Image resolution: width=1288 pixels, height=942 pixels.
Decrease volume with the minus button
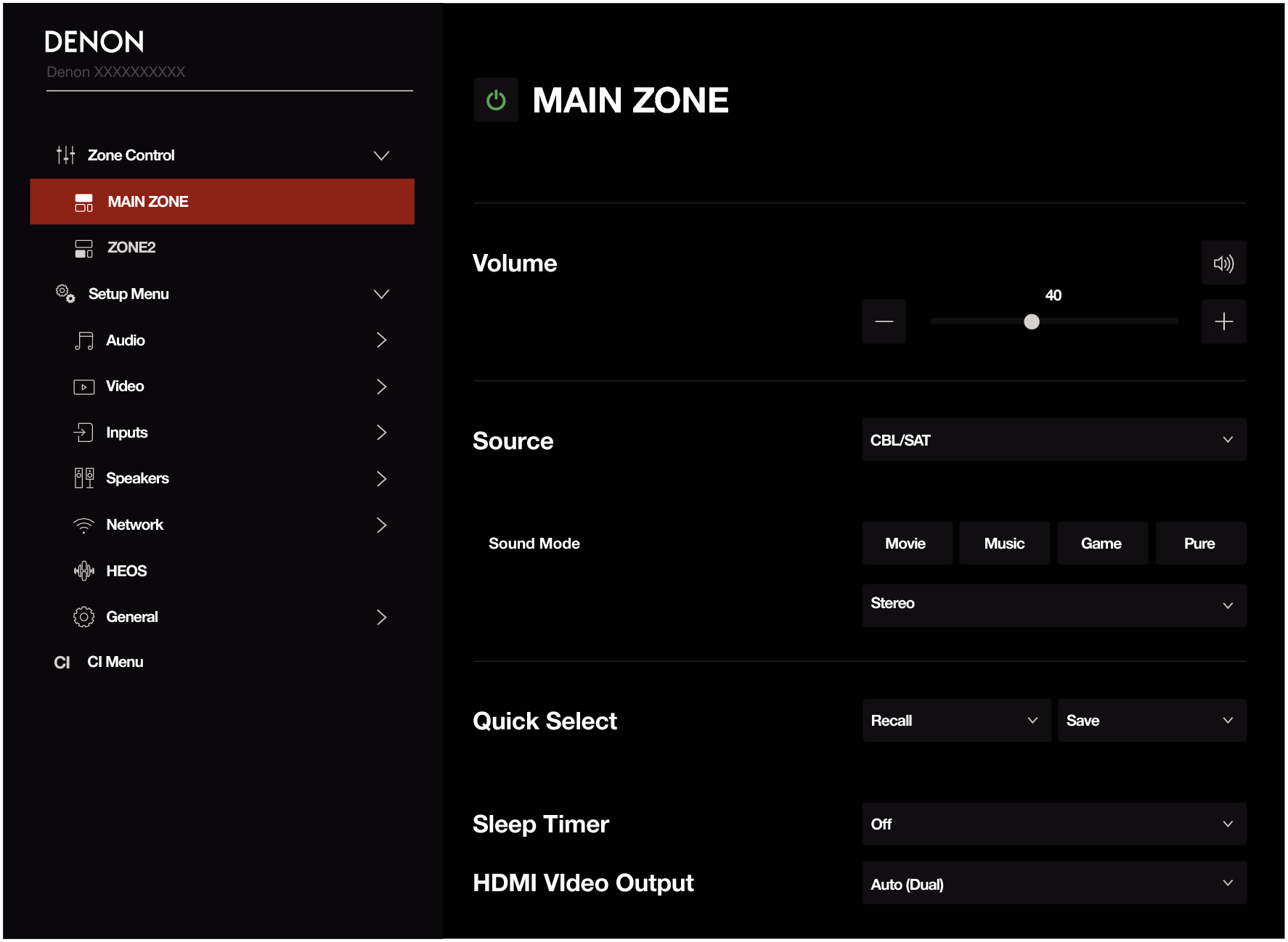[884, 321]
